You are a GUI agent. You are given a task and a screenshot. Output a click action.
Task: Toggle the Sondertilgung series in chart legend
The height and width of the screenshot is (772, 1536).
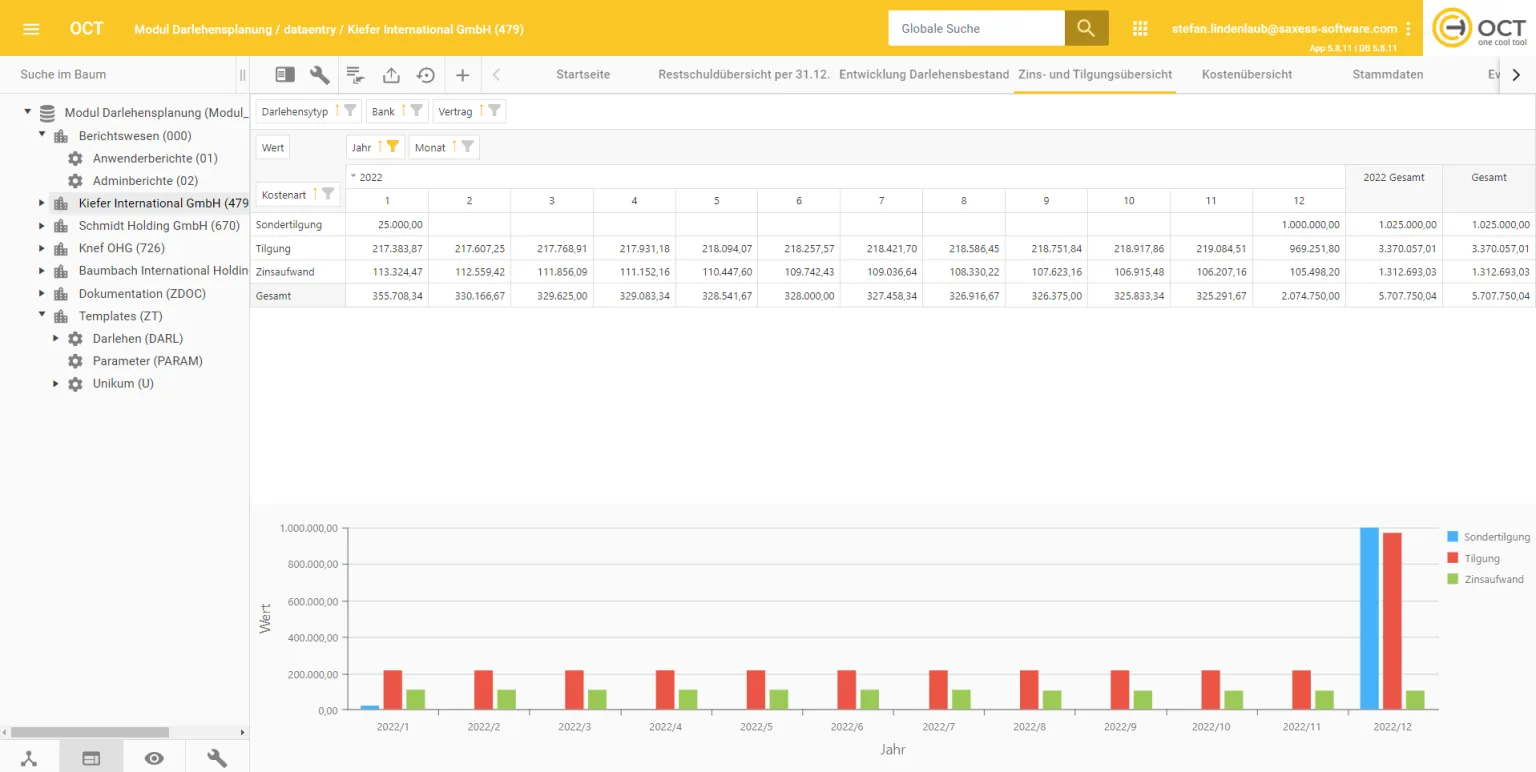coord(1496,537)
